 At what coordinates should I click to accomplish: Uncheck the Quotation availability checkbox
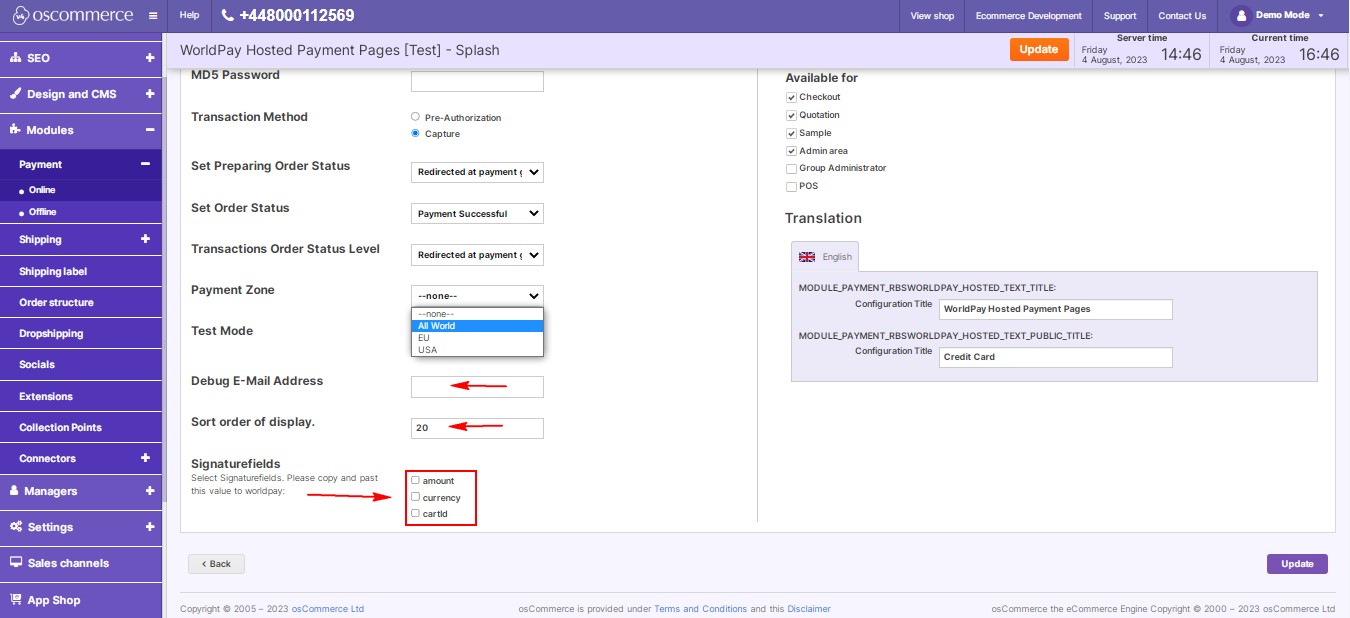coord(792,115)
